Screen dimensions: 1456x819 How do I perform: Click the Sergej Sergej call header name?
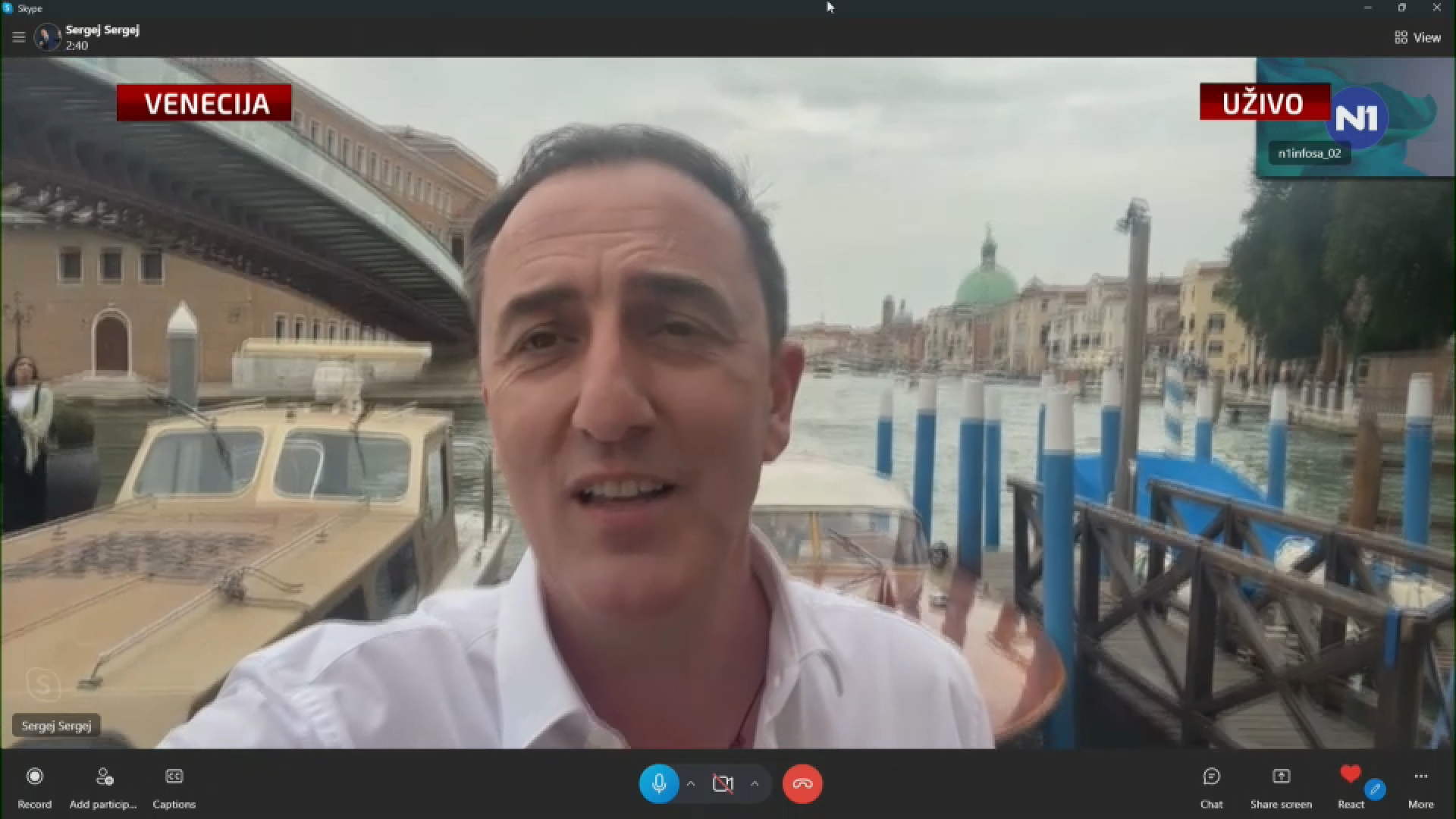click(x=102, y=30)
